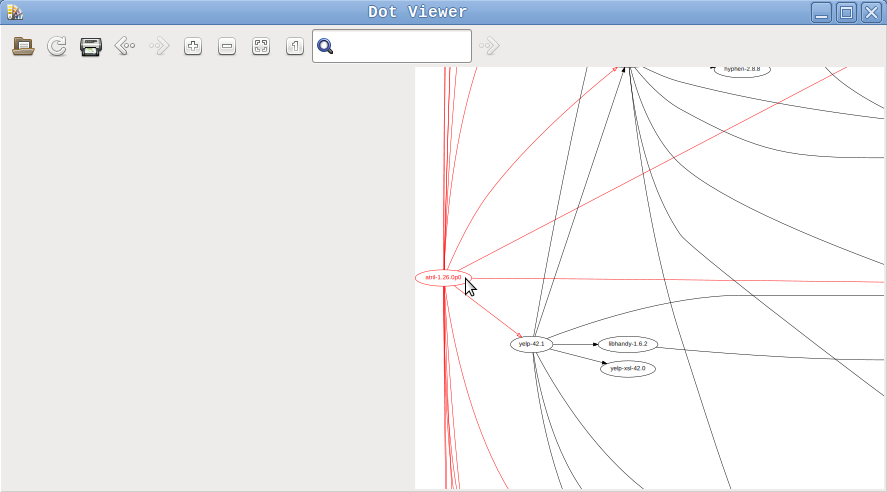Zoom in with the plus icon
The image size is (887, 492).
[x=193, y=46]
